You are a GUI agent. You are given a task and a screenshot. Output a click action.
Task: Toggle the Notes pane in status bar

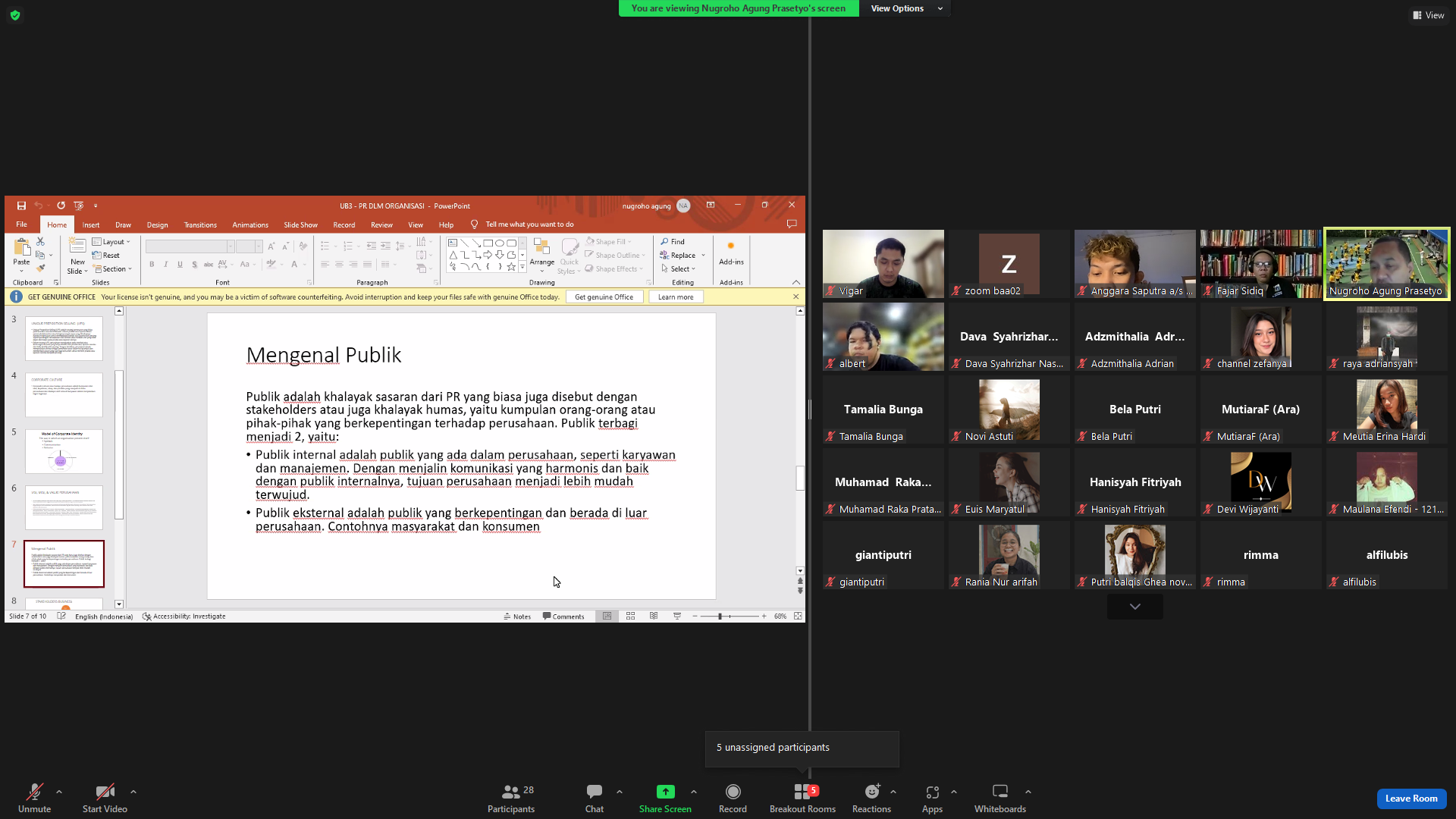[x=517, y=617]
